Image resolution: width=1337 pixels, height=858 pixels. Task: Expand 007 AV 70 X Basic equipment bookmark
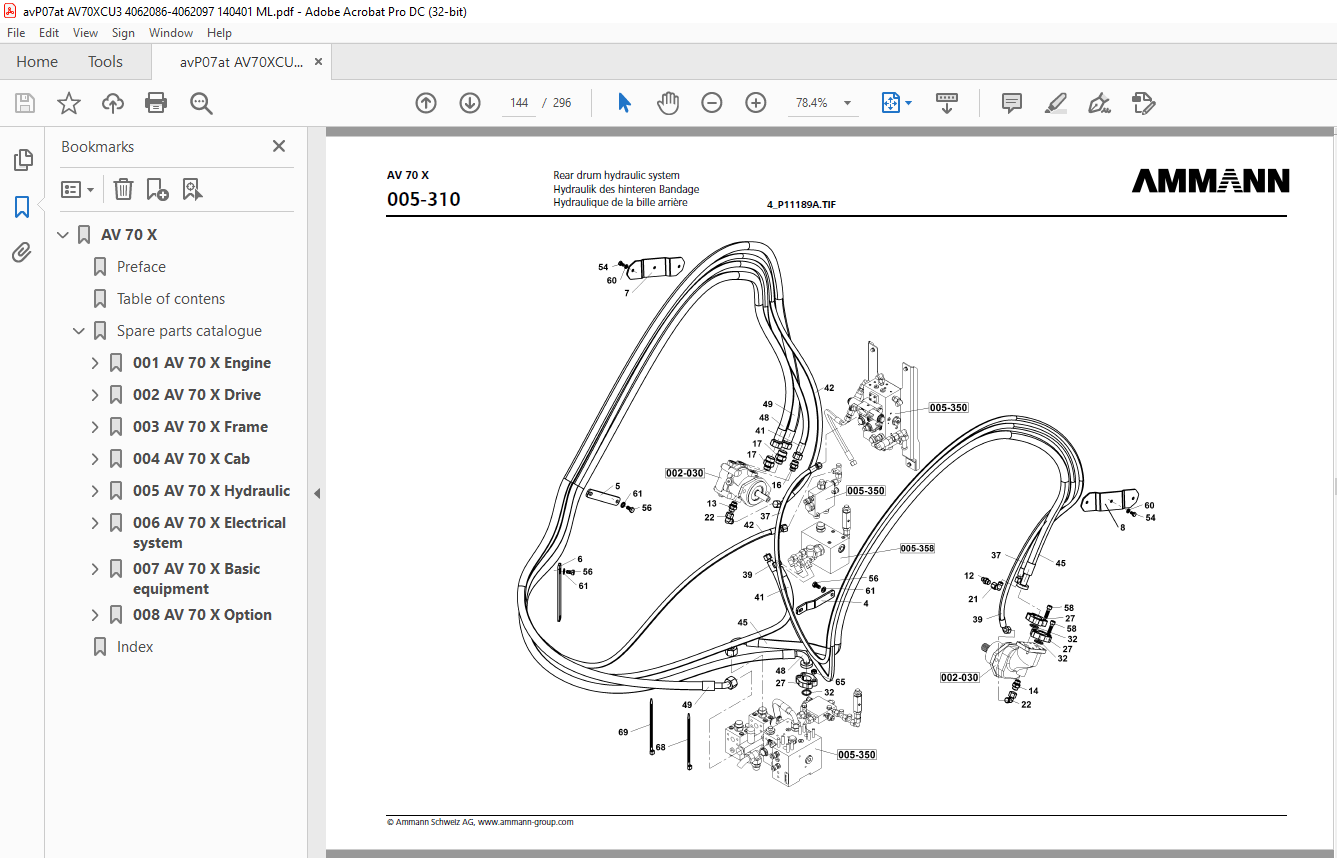[x=96, y=569]
